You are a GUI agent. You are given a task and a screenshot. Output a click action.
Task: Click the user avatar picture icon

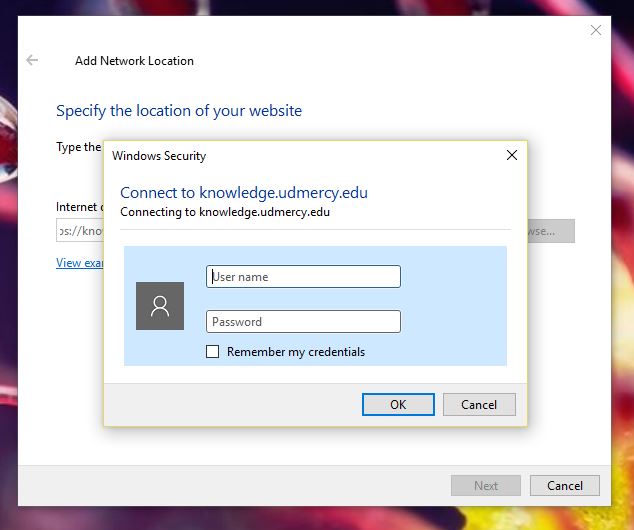coord(160,306)
